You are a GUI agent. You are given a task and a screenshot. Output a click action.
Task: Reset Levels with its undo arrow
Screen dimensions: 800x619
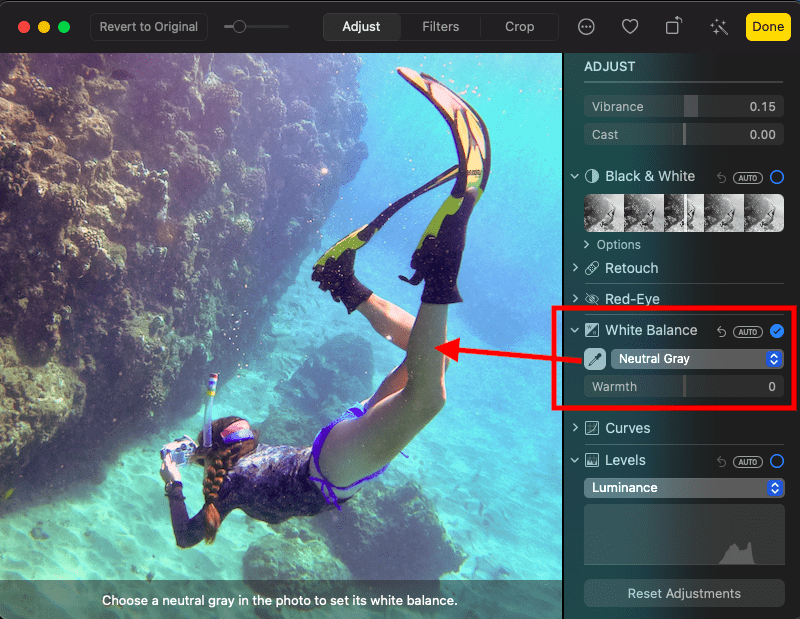(721, 462)
